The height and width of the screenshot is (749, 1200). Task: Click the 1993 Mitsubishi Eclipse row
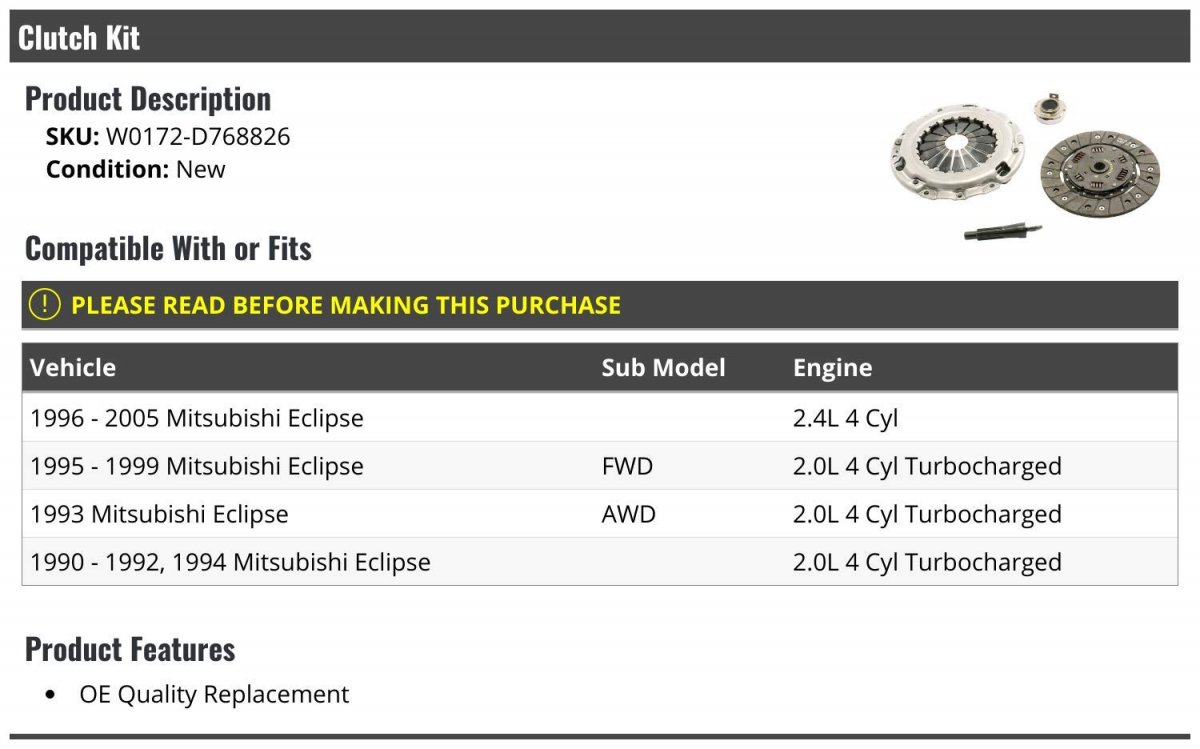pyautogui.click(x=600, y=514)
